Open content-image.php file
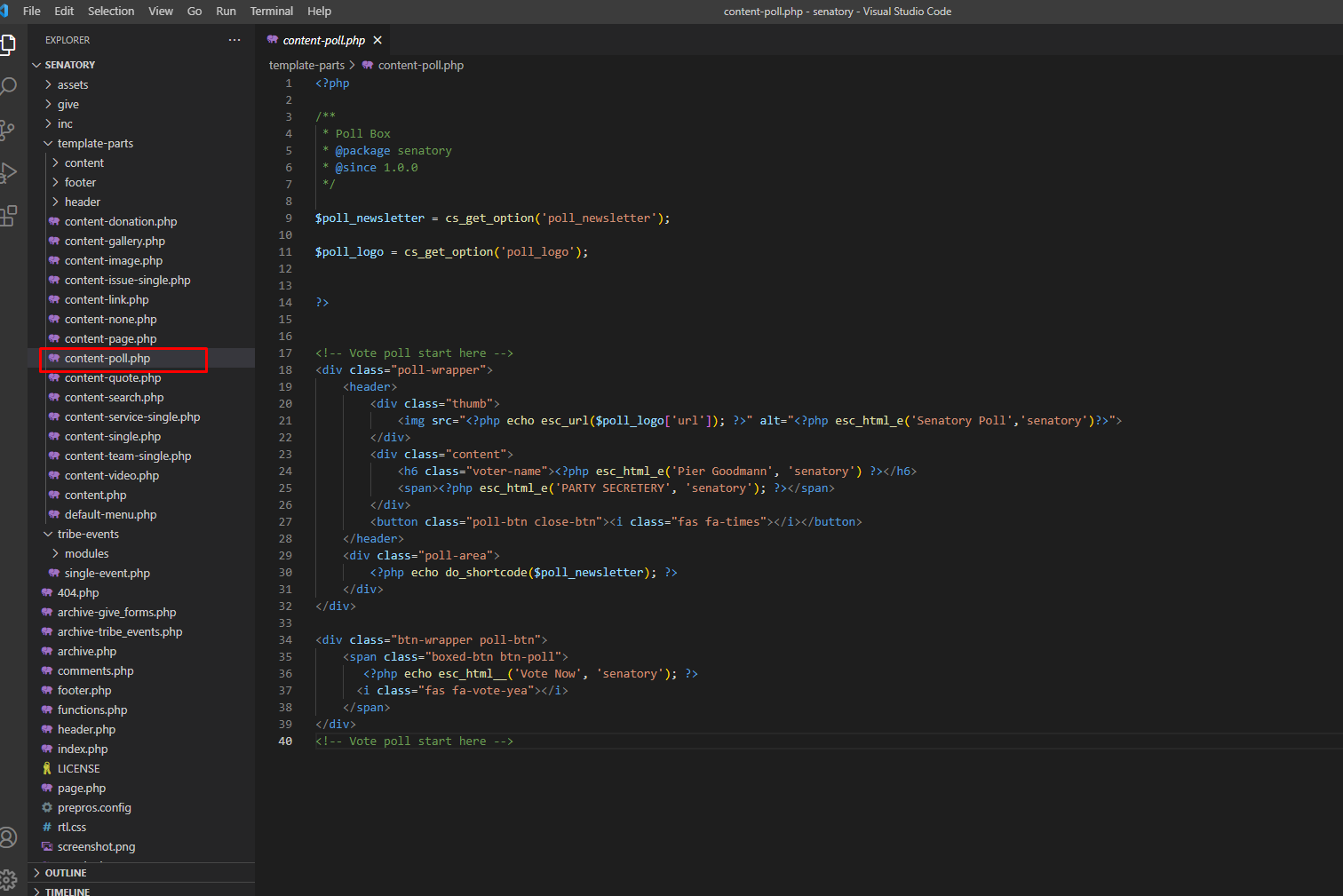This screenshot has width=1343, height=896. click(141, 260)
